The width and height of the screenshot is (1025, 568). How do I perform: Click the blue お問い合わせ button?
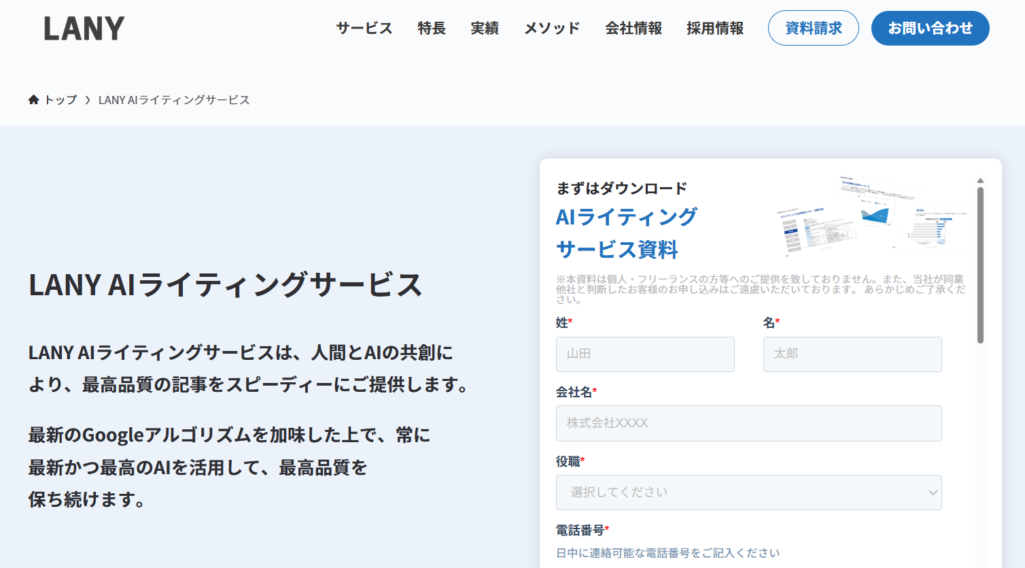coord(930,28)
